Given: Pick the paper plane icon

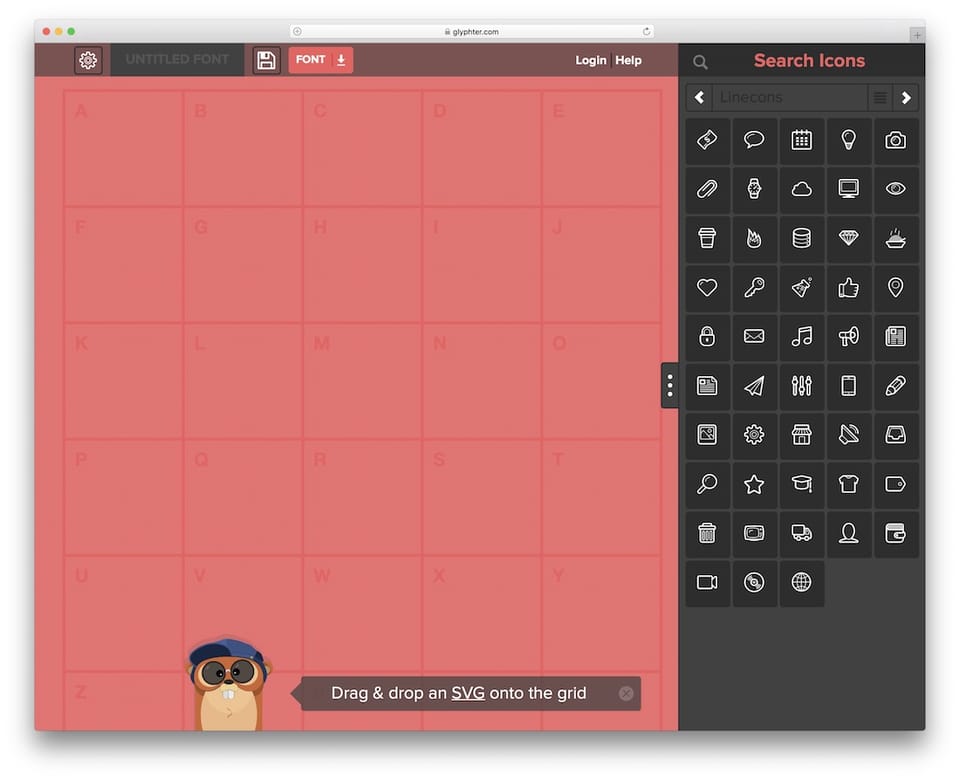Looking at the screenshot, I should pyautogui.click(x=754, y=386).
